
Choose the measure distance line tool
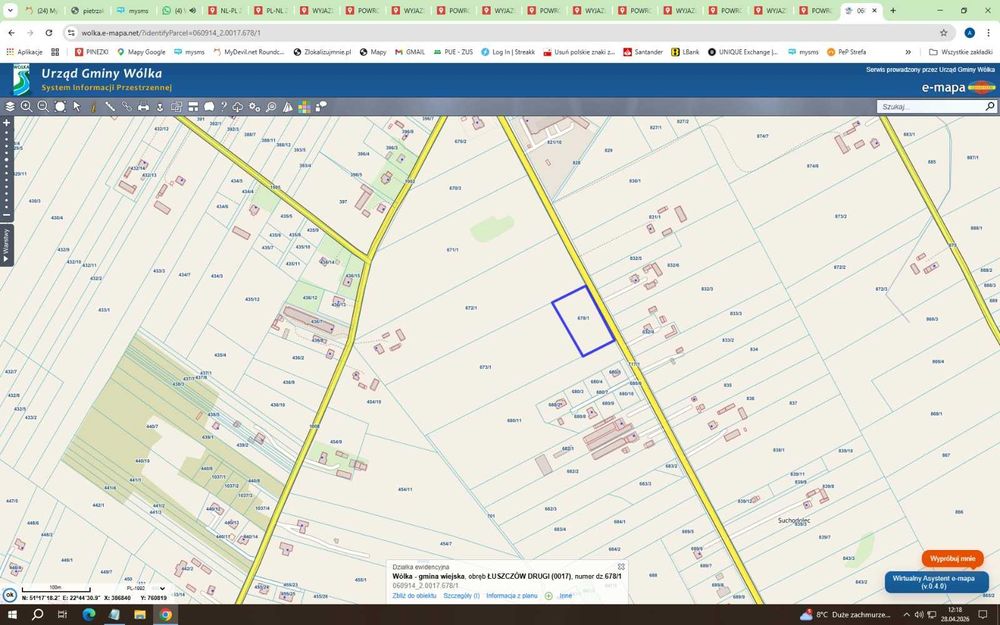coord(110,107)
